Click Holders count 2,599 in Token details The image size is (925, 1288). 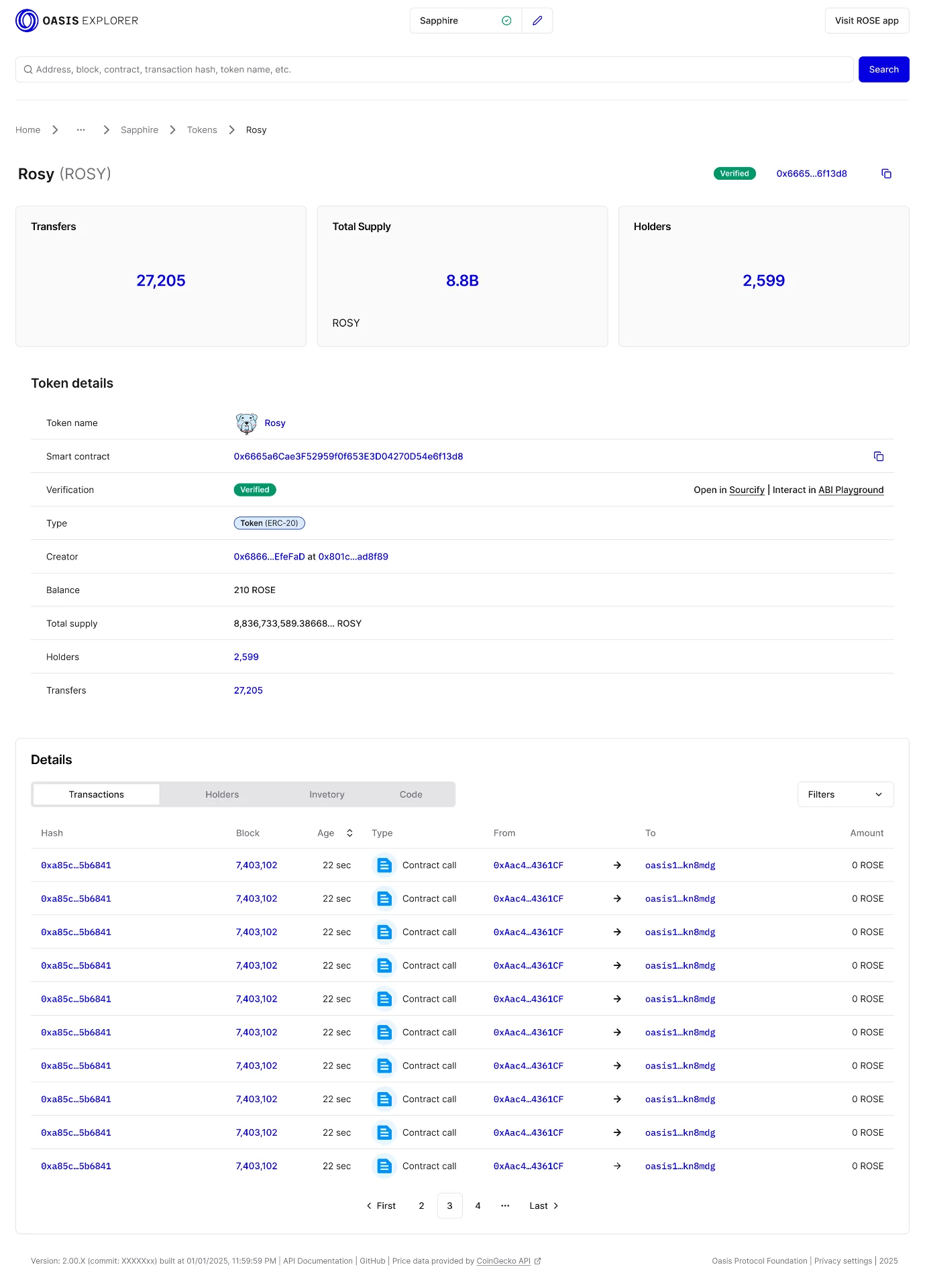246,657
